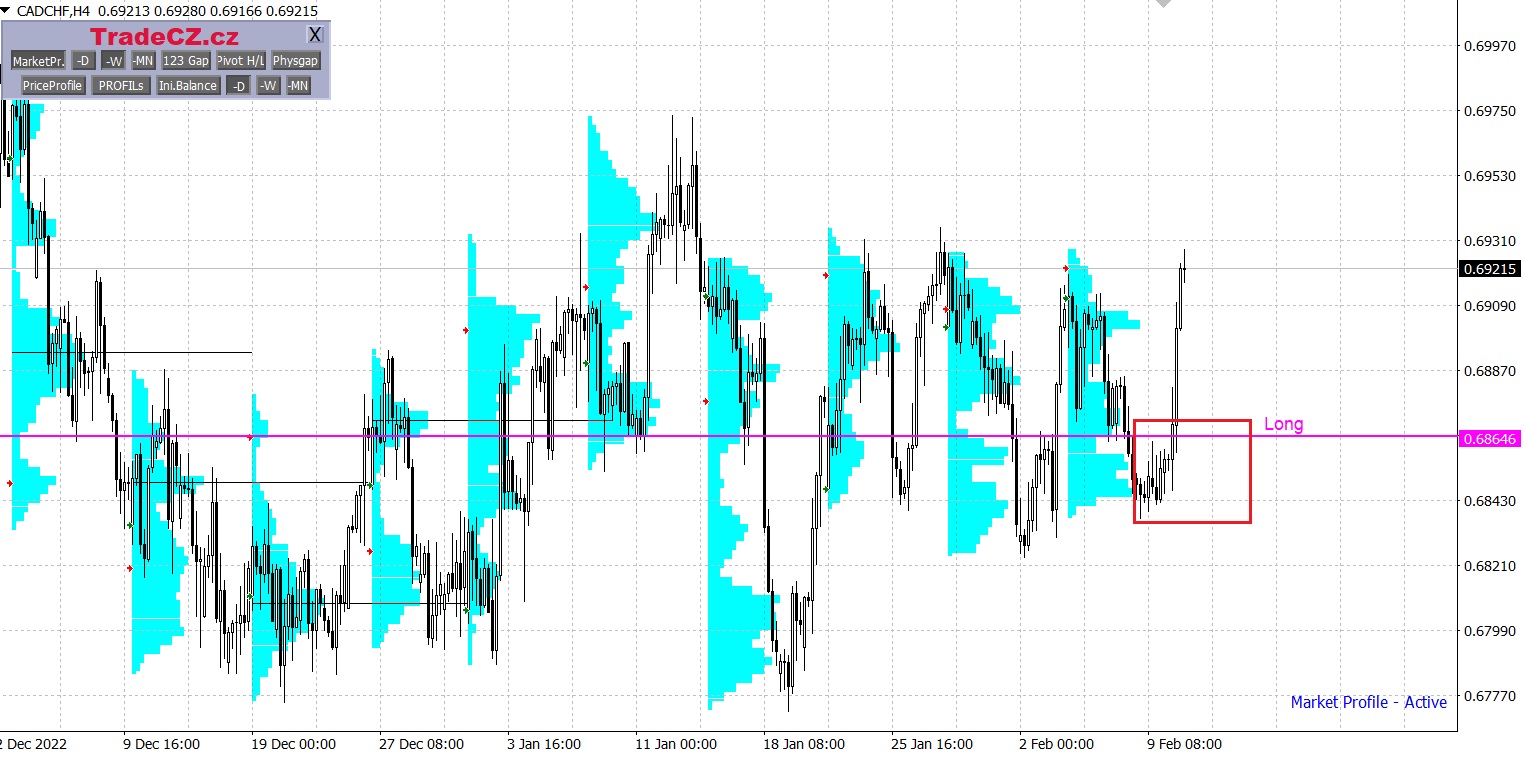Screen dimensions: 1525x759
Task: Select the magenta Long horizontal line label
Action: click(1283, 424)
